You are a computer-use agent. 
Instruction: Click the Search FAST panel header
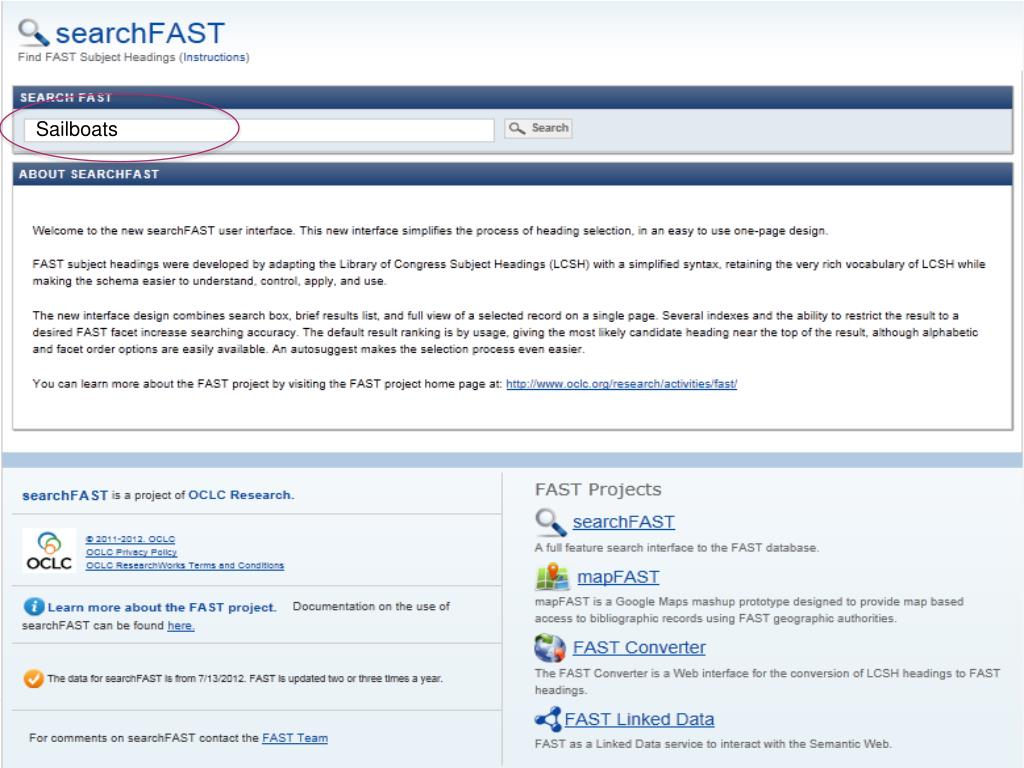[513, 97]
